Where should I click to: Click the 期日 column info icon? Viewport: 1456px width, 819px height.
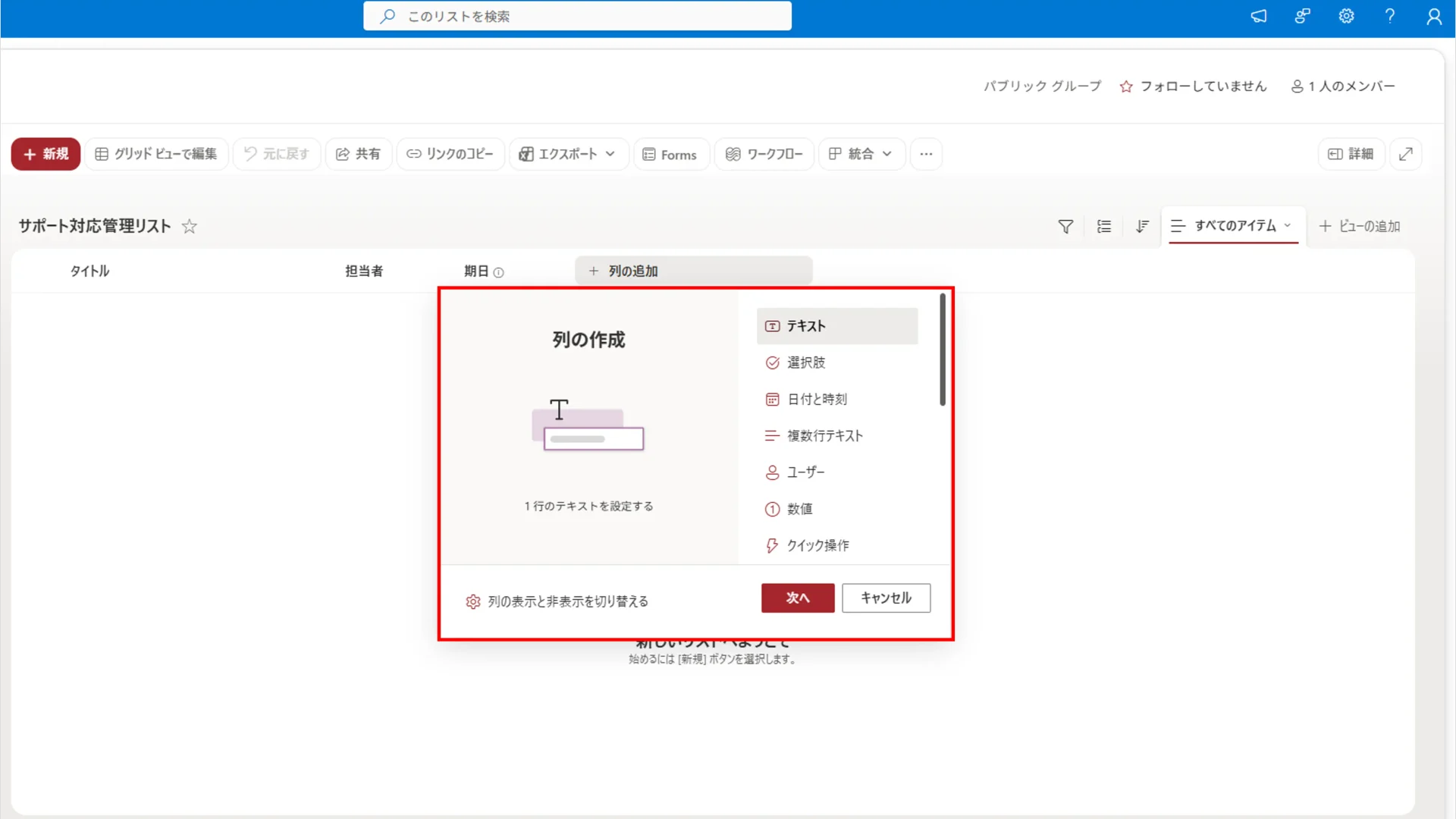point(498,272)
